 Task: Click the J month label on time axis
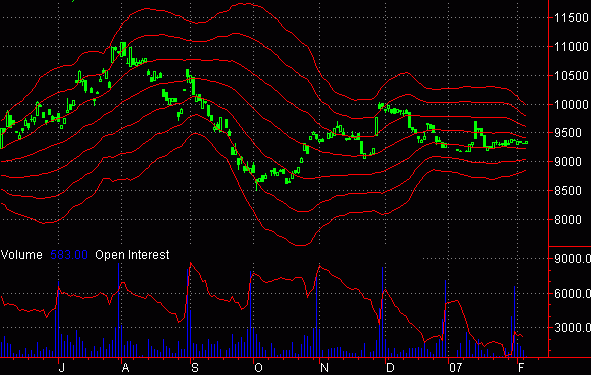click(x=61, y=368)
